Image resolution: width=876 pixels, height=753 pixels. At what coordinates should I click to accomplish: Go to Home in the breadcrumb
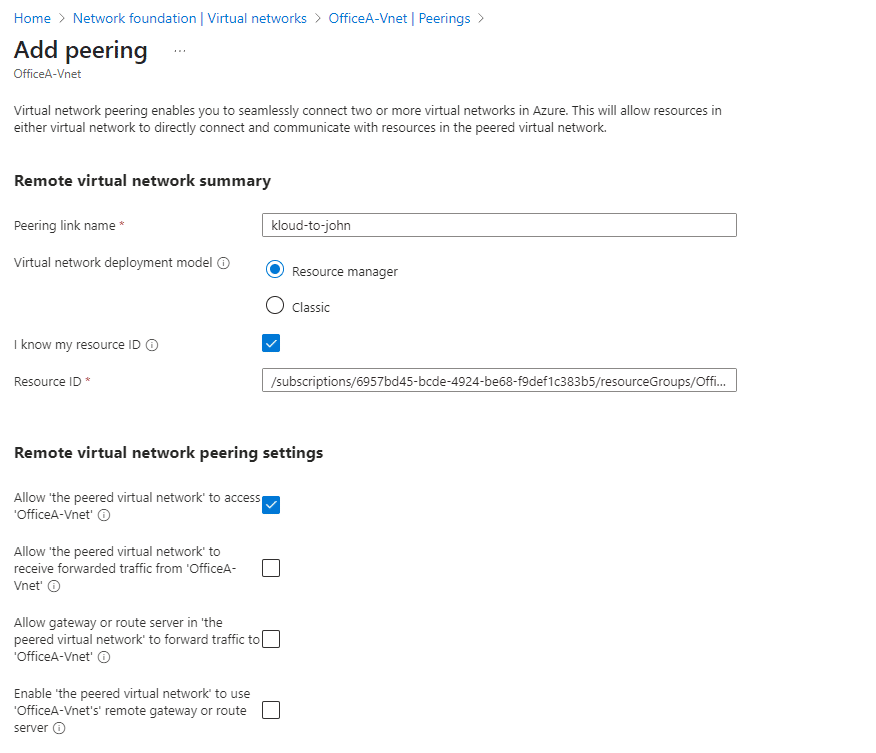32,19
